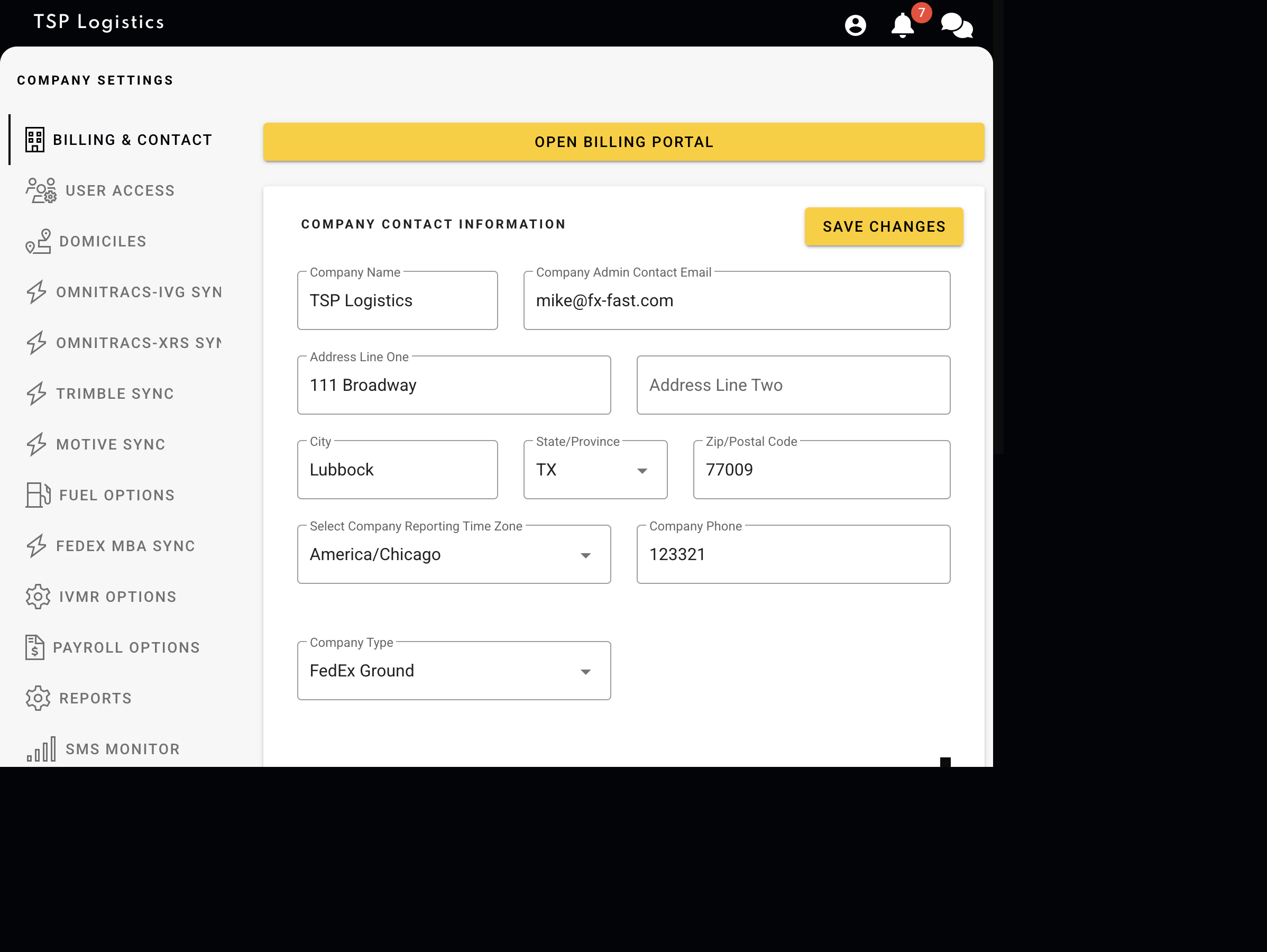Expand the Reporting Time Zone dropdown arrow
Image resolution: width=1267 pixels, height=952 pixels.
pyautogui.click(x=585, y=556)
